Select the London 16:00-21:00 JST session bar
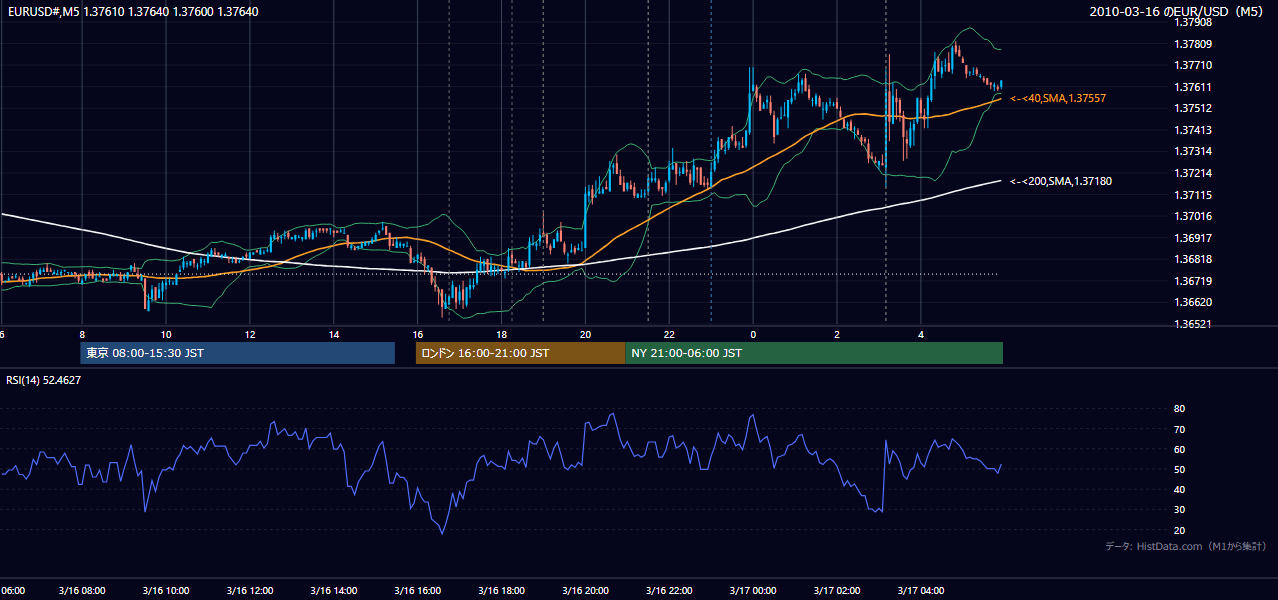The width and height of the screenshot is (1278, 600). (x=520, y=353)
